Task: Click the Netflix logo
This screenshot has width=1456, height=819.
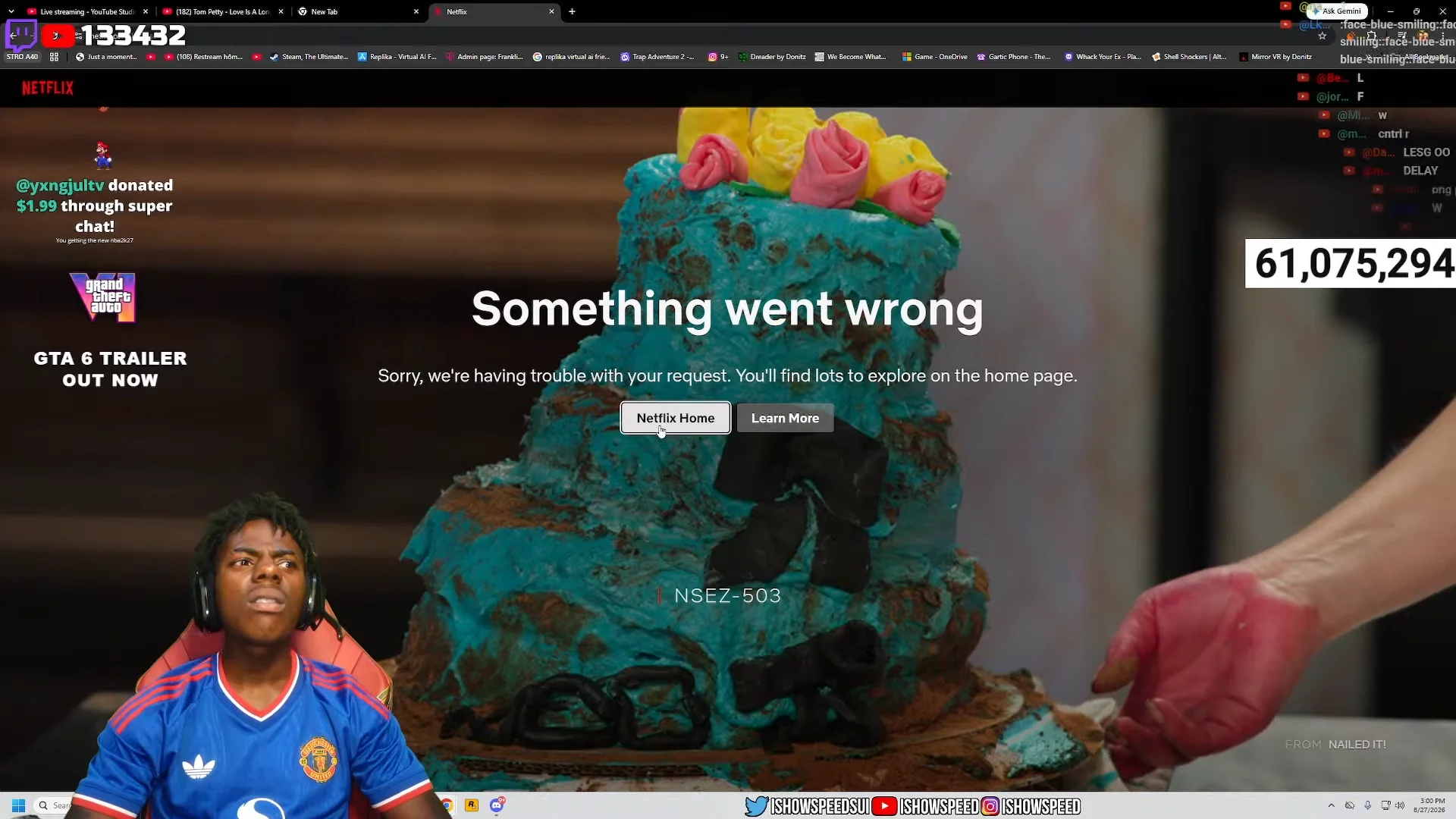Action: tap(48, 88)
